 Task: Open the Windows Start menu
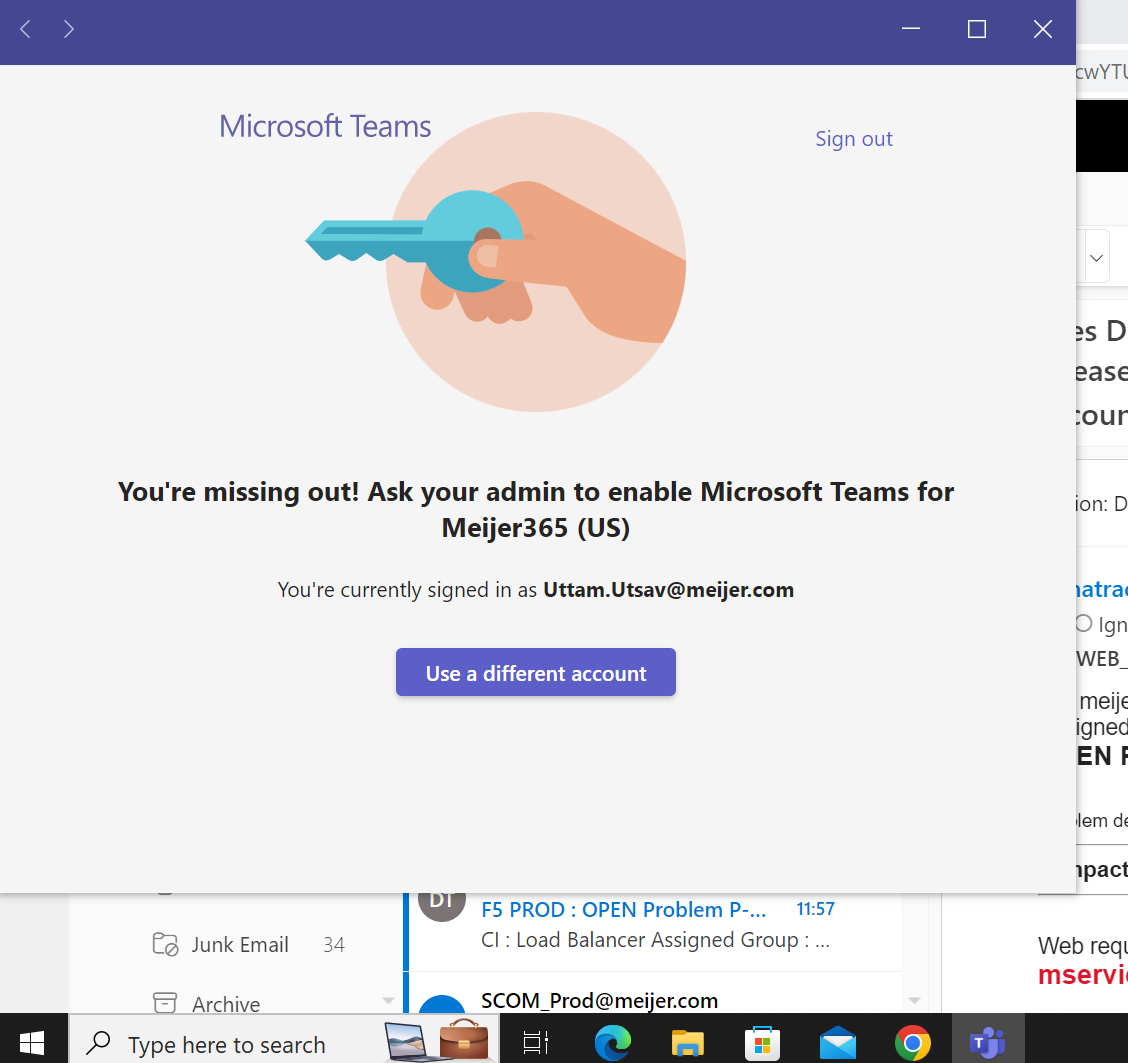pyautogui.click(x=32, y=1042)
